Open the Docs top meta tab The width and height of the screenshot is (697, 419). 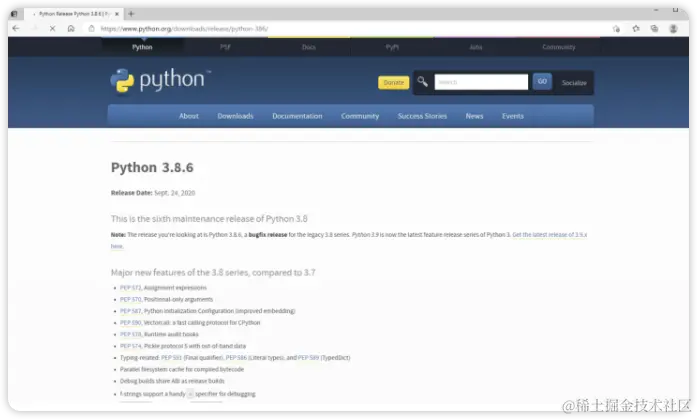(308, 47)
